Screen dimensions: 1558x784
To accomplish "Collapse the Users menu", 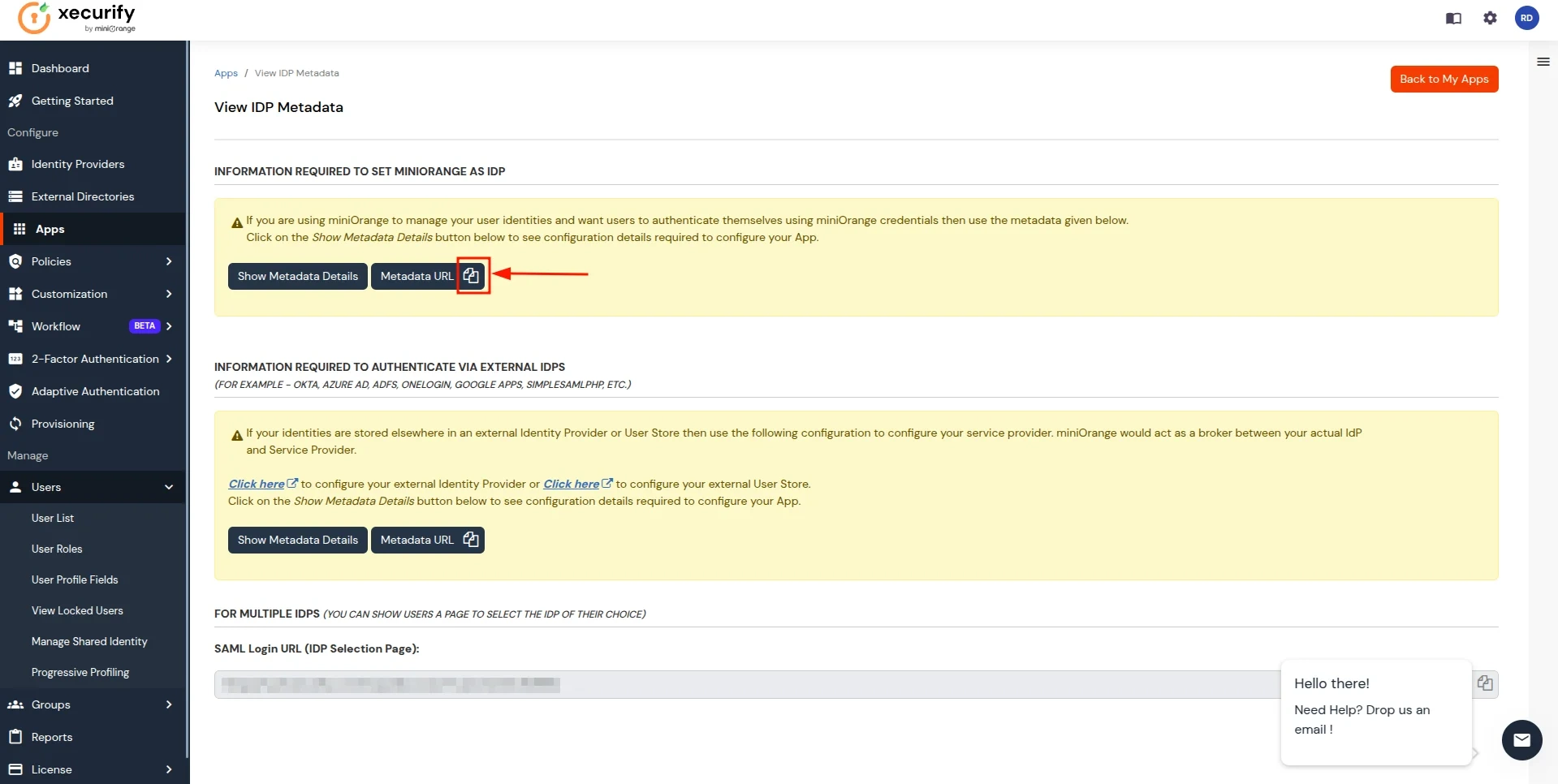I will [92, 487].
